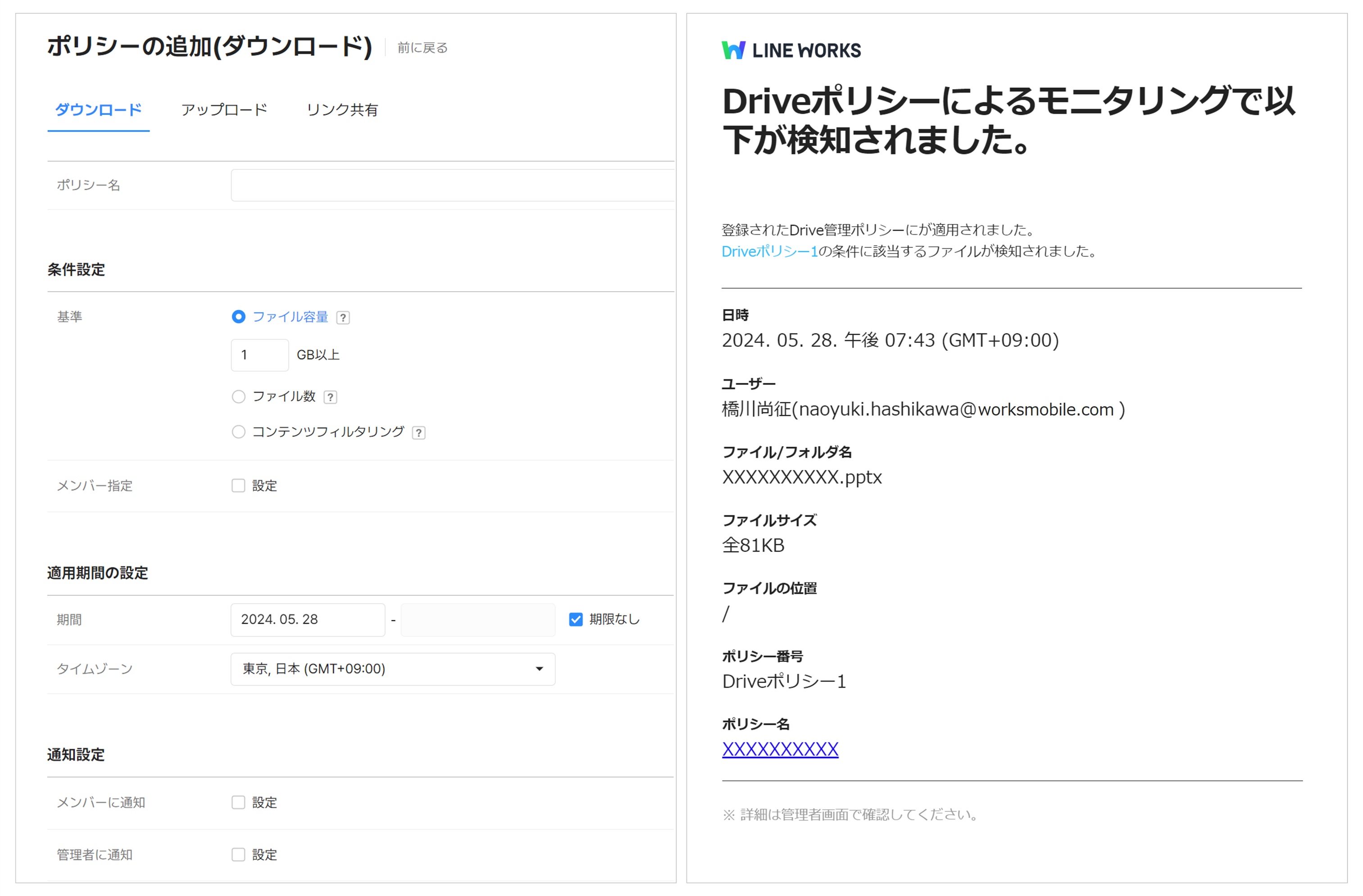Uncheck the 期限なし checkbox

pos(576,619)
